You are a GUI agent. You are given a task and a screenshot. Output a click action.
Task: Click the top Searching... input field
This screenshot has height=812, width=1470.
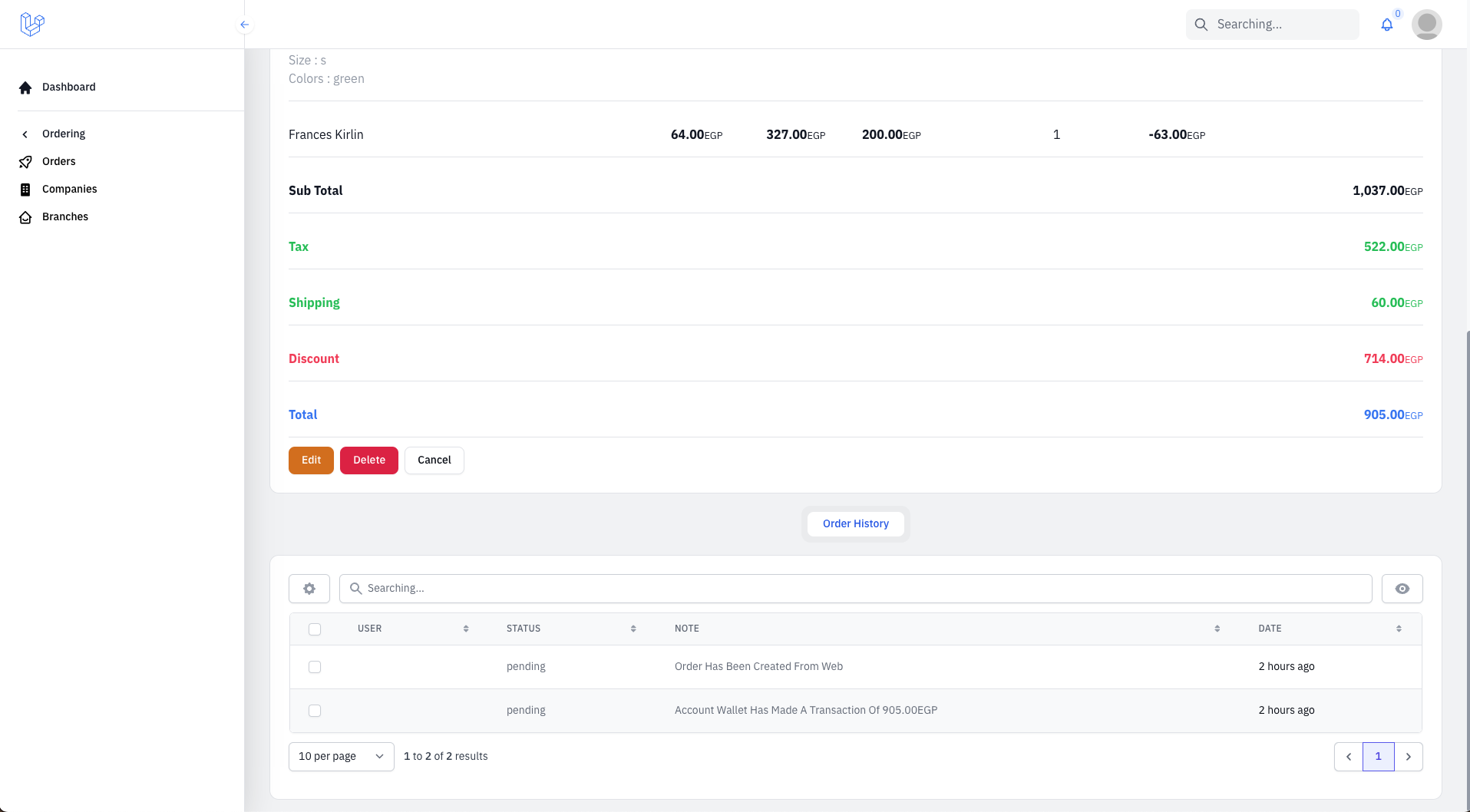[1273, 25]
